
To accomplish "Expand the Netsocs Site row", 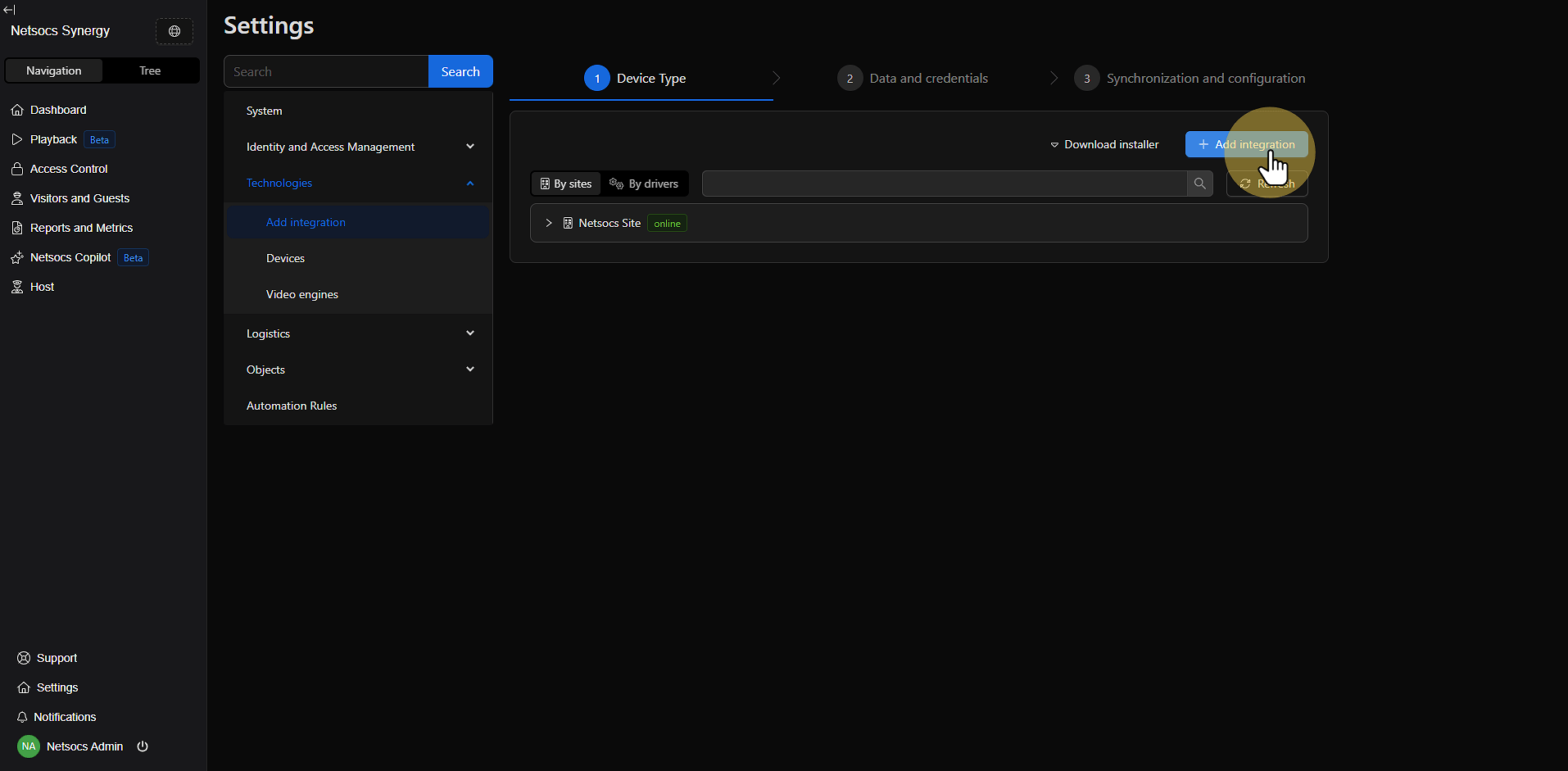I will pyautogui.click(x=549, y=223).
